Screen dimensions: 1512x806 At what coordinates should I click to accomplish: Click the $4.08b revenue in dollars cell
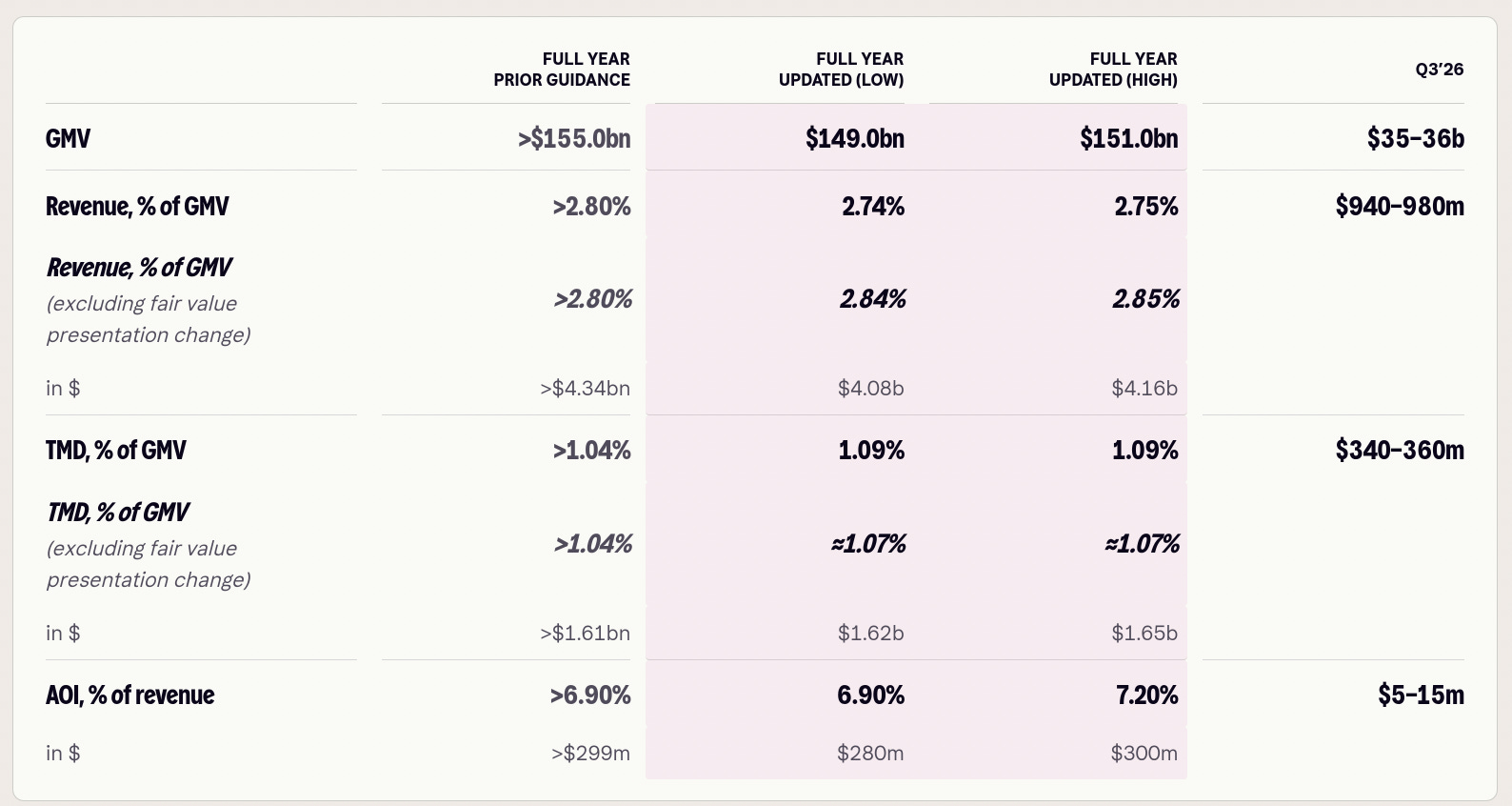click(x=870, y=388)
